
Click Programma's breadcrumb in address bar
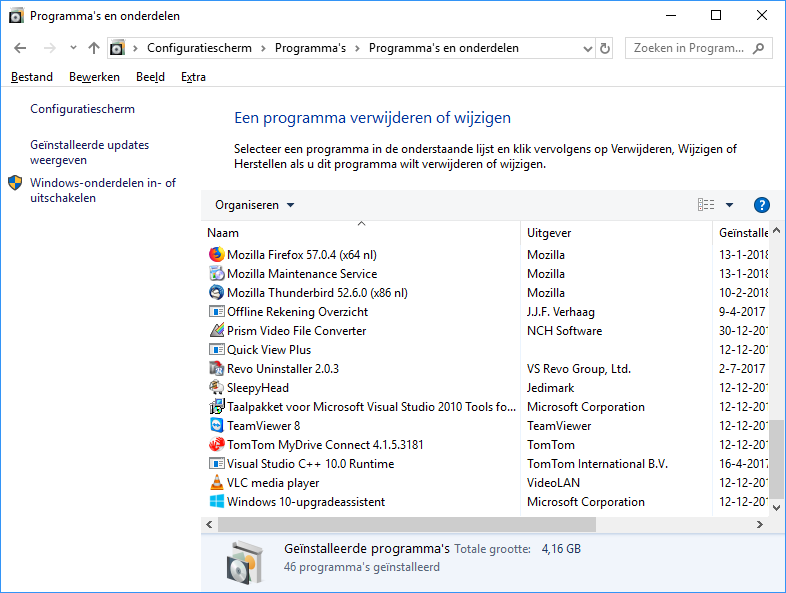(310, 48)
